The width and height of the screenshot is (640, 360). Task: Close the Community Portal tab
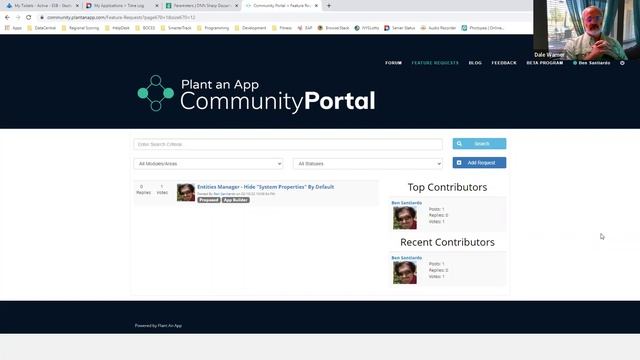(316, 6)
